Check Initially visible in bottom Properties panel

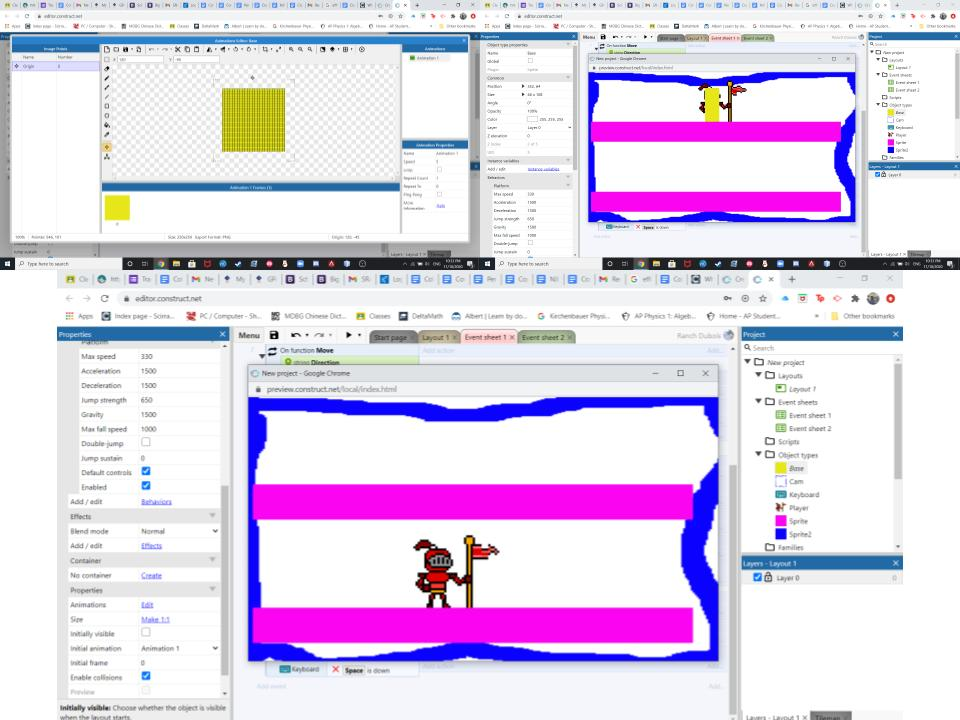(x=146, y=632)
